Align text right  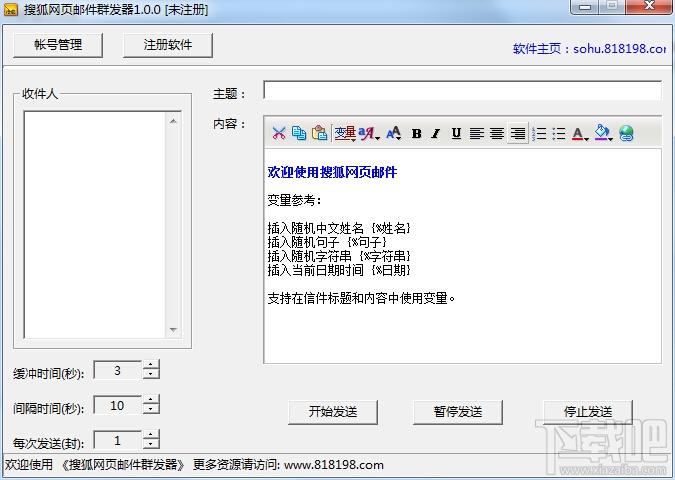(517, 133)
